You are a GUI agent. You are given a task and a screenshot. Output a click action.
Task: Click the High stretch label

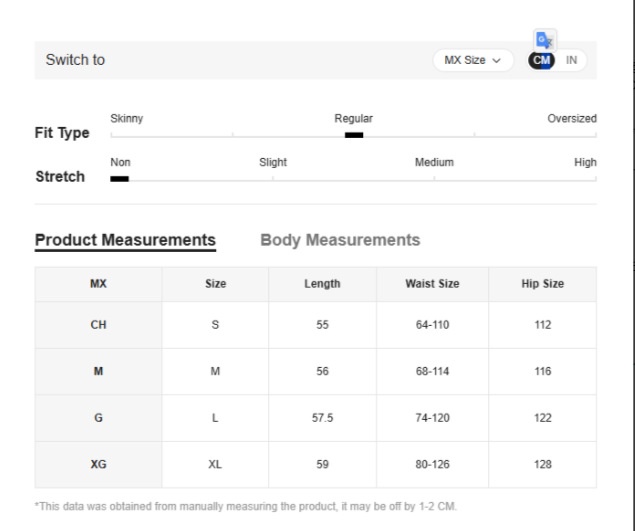(585, 162)
